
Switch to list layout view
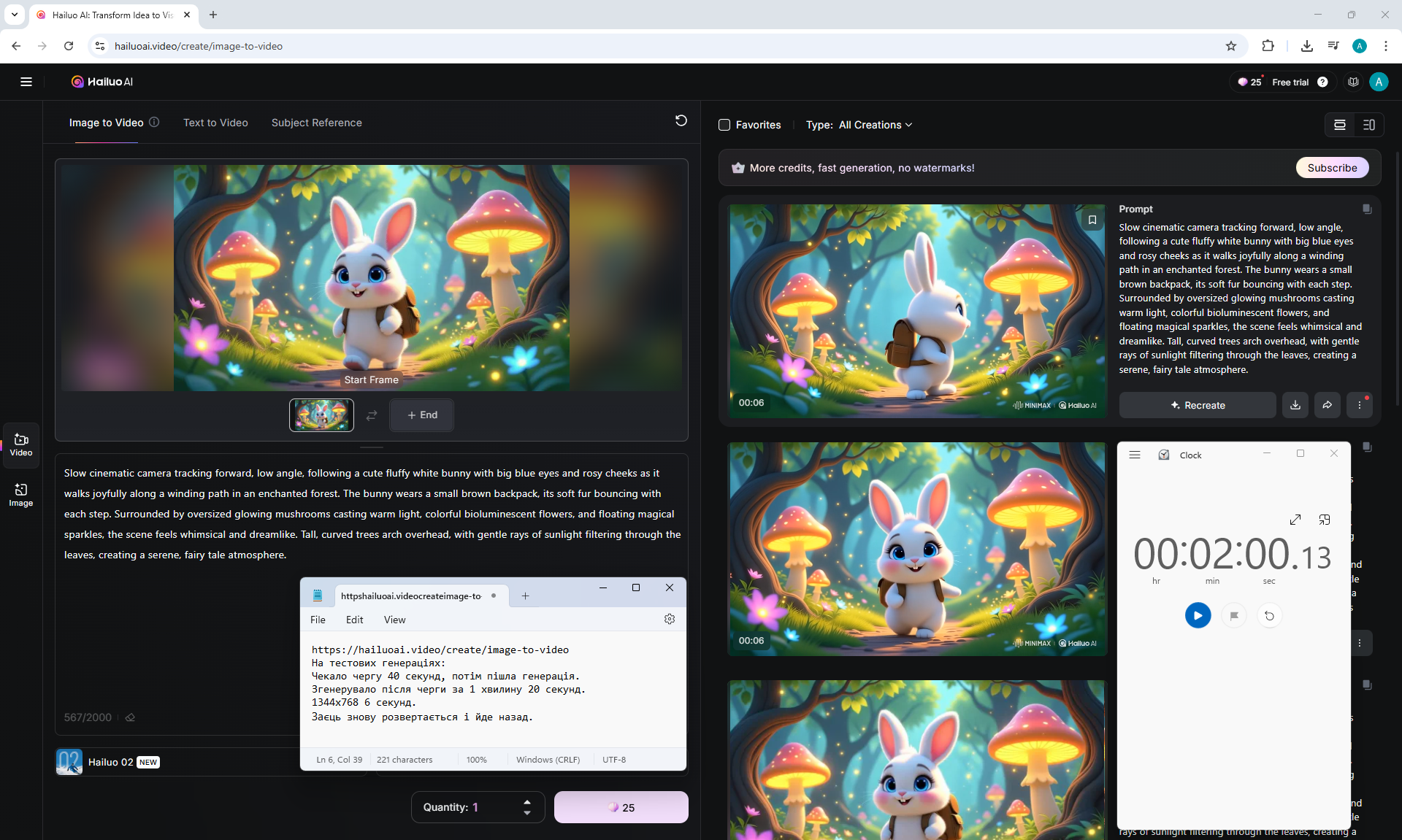point(1340,125)
